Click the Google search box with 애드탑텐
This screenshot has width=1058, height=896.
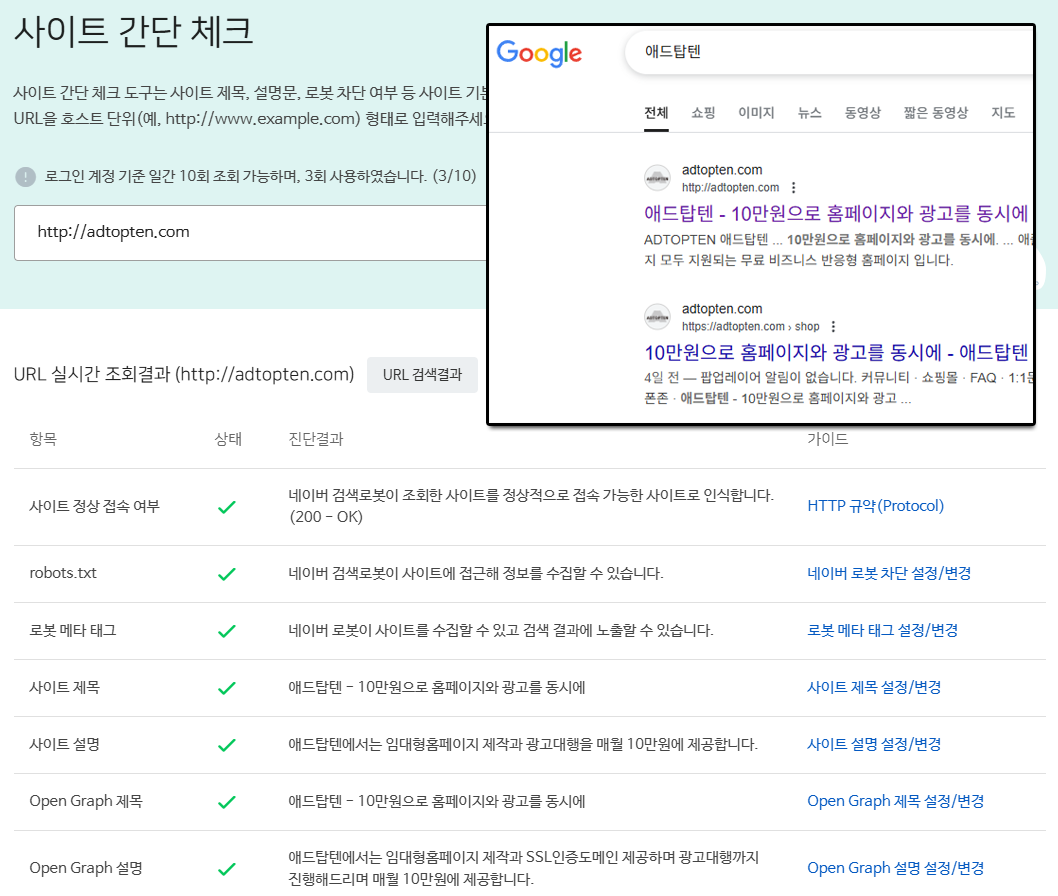(x=829, y=52)
